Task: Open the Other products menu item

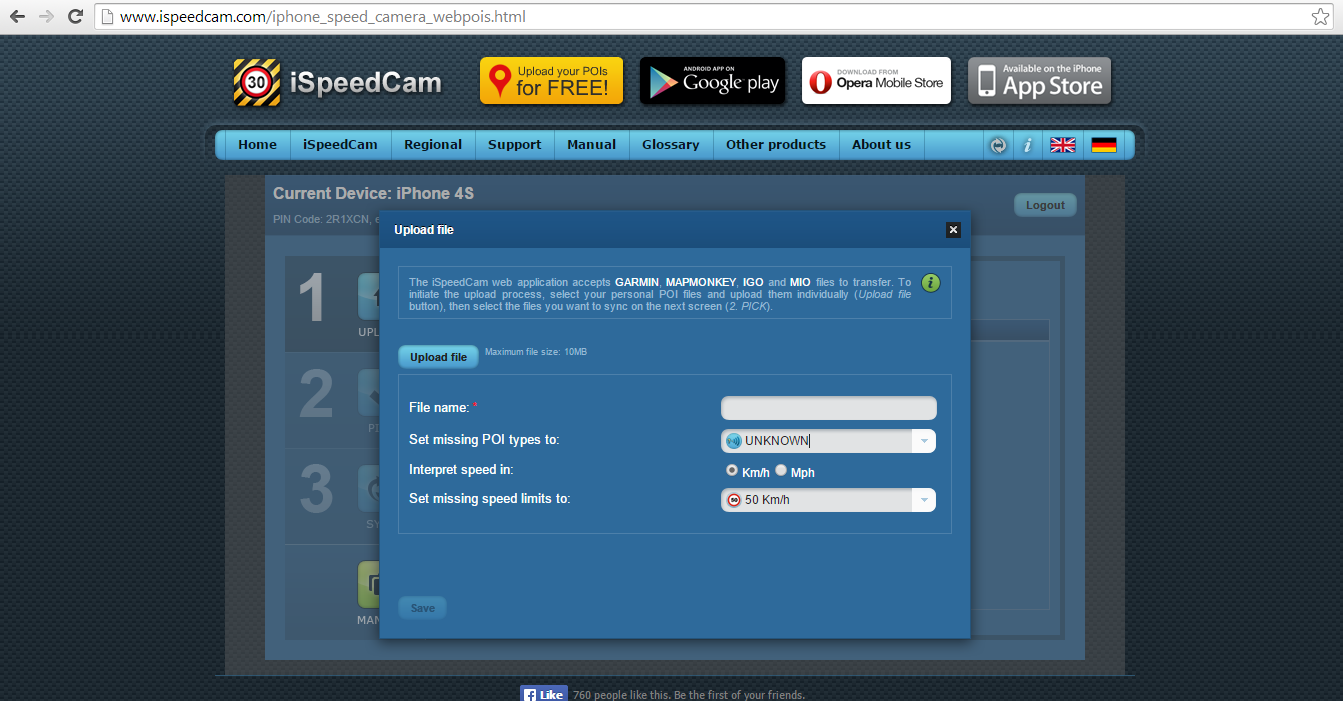Action: click(776, 145)
